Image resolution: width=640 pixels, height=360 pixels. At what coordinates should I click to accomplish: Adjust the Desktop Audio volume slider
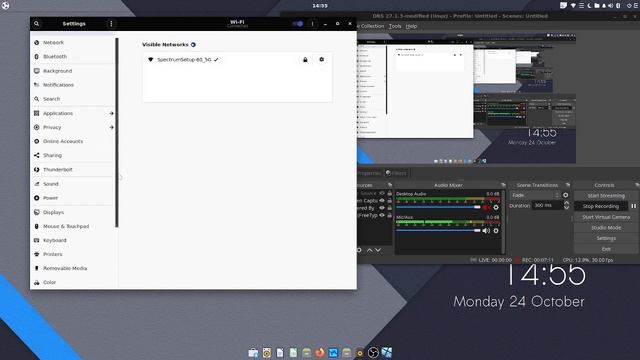(x=438, y=207)
